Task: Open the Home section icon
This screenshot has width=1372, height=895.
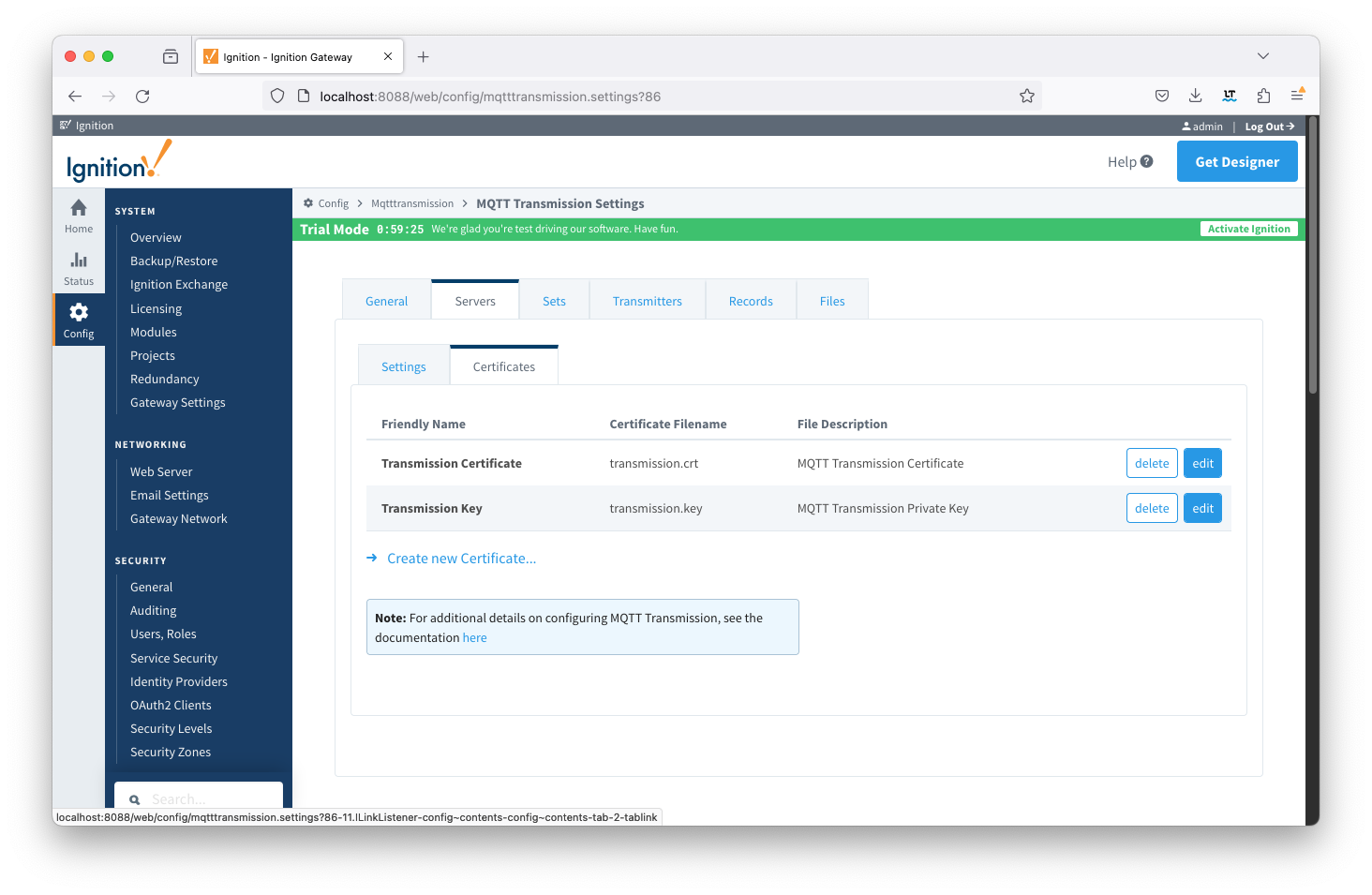Action: coord(79,208)
